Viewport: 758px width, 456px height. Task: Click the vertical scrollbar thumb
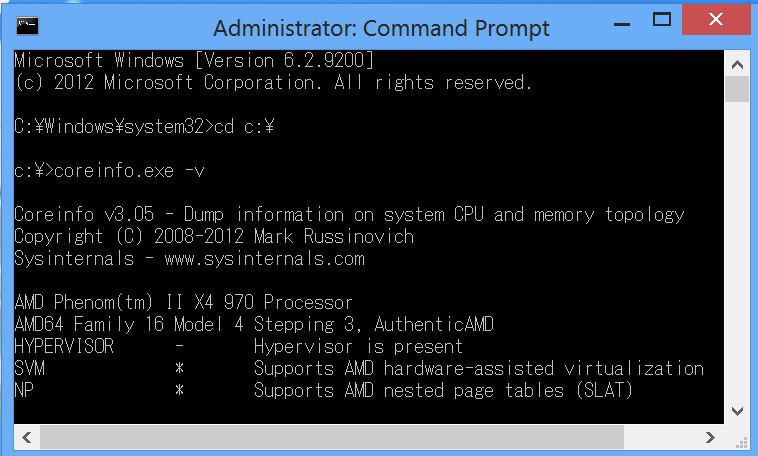737,89
